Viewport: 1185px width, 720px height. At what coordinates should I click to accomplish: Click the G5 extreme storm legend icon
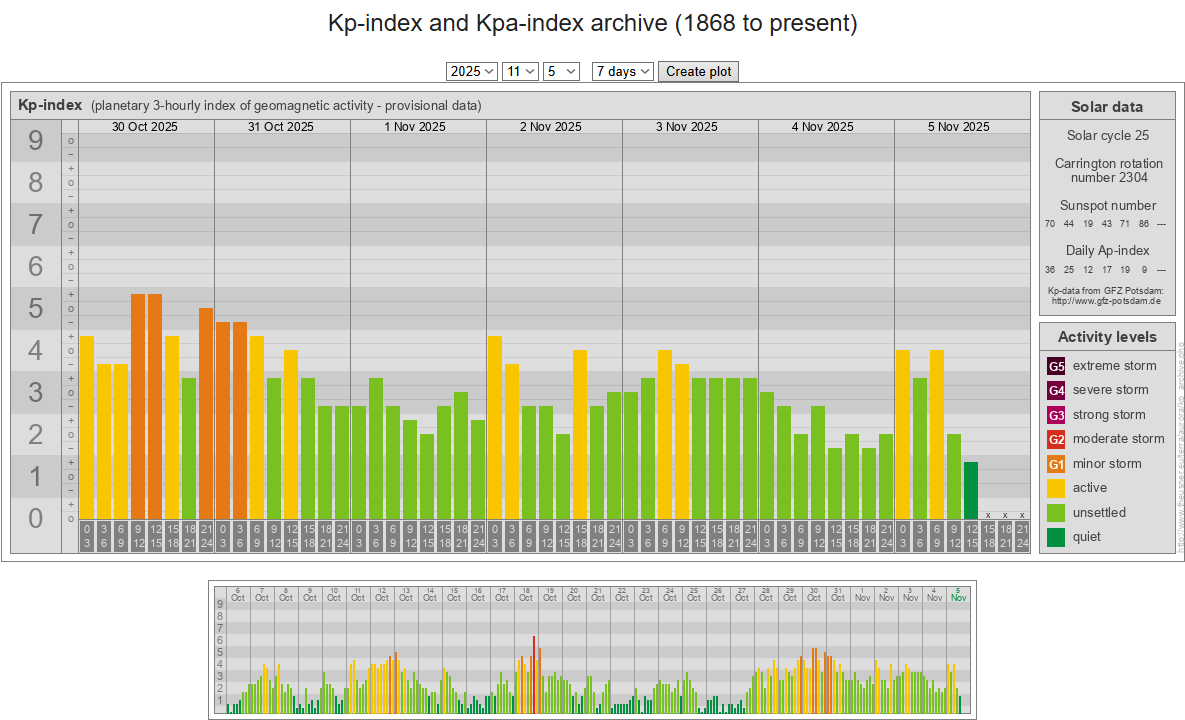click(x=1056, y=366)
